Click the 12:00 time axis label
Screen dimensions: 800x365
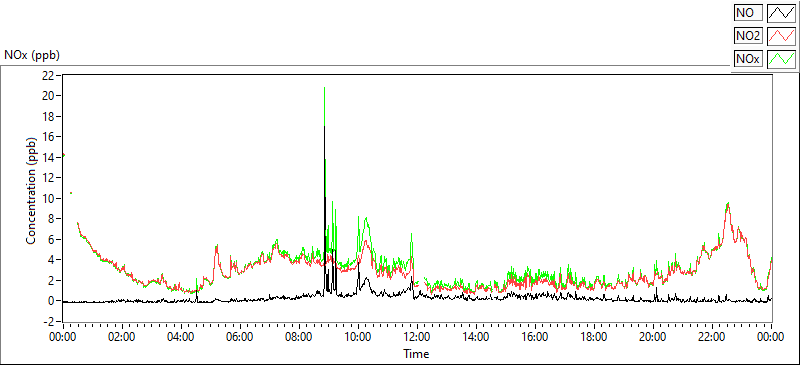(417, 336)
